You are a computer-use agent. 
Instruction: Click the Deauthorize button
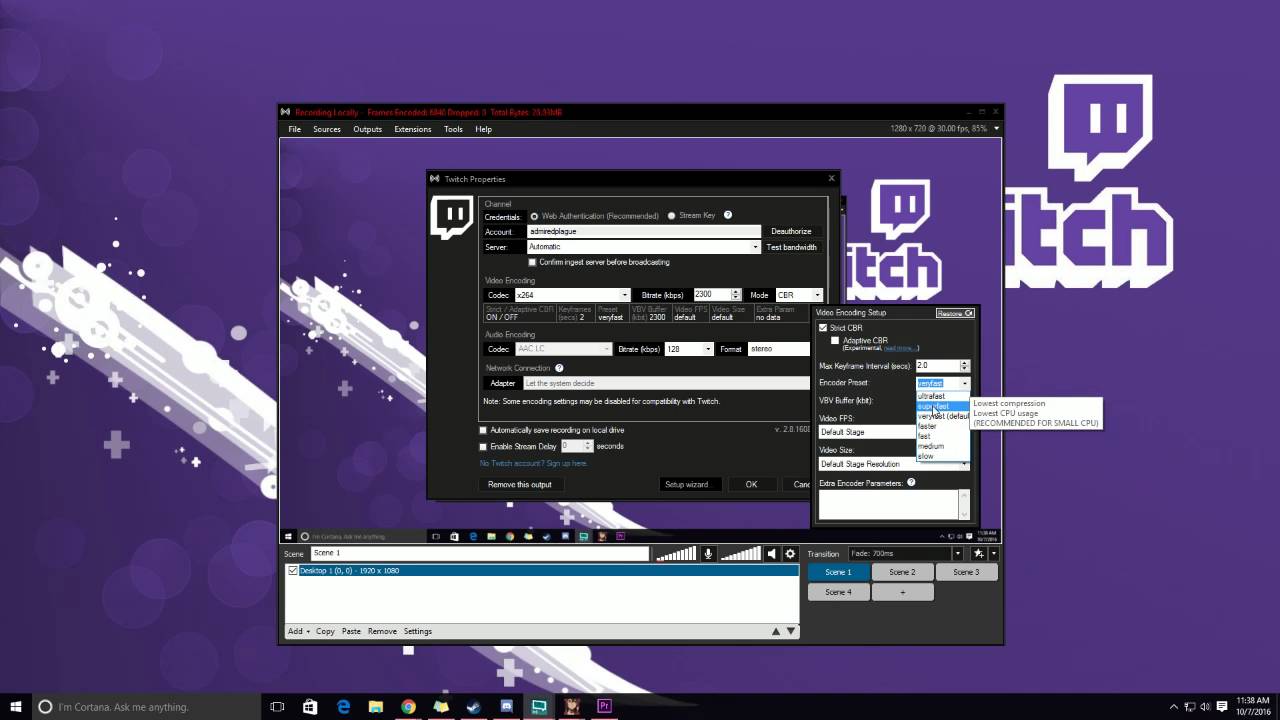click(x=791, y=231)
